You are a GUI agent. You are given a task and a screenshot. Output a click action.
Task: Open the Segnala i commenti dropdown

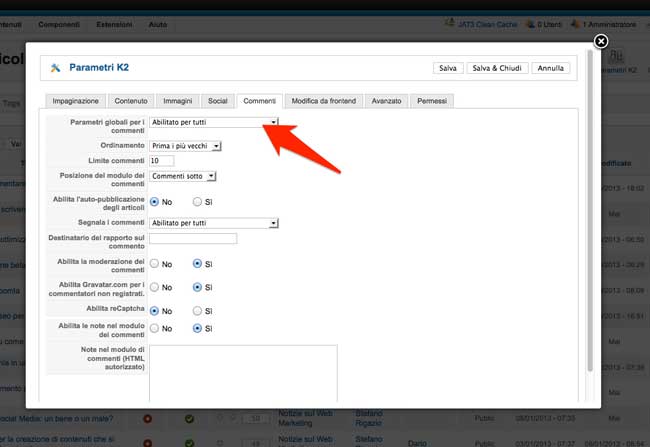[x=213, y=223]
